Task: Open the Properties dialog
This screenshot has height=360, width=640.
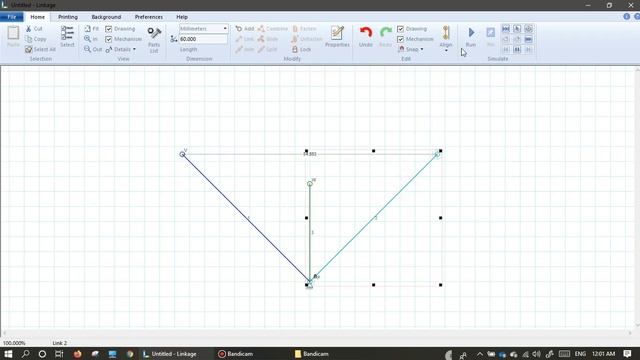Action: [337, 36]
